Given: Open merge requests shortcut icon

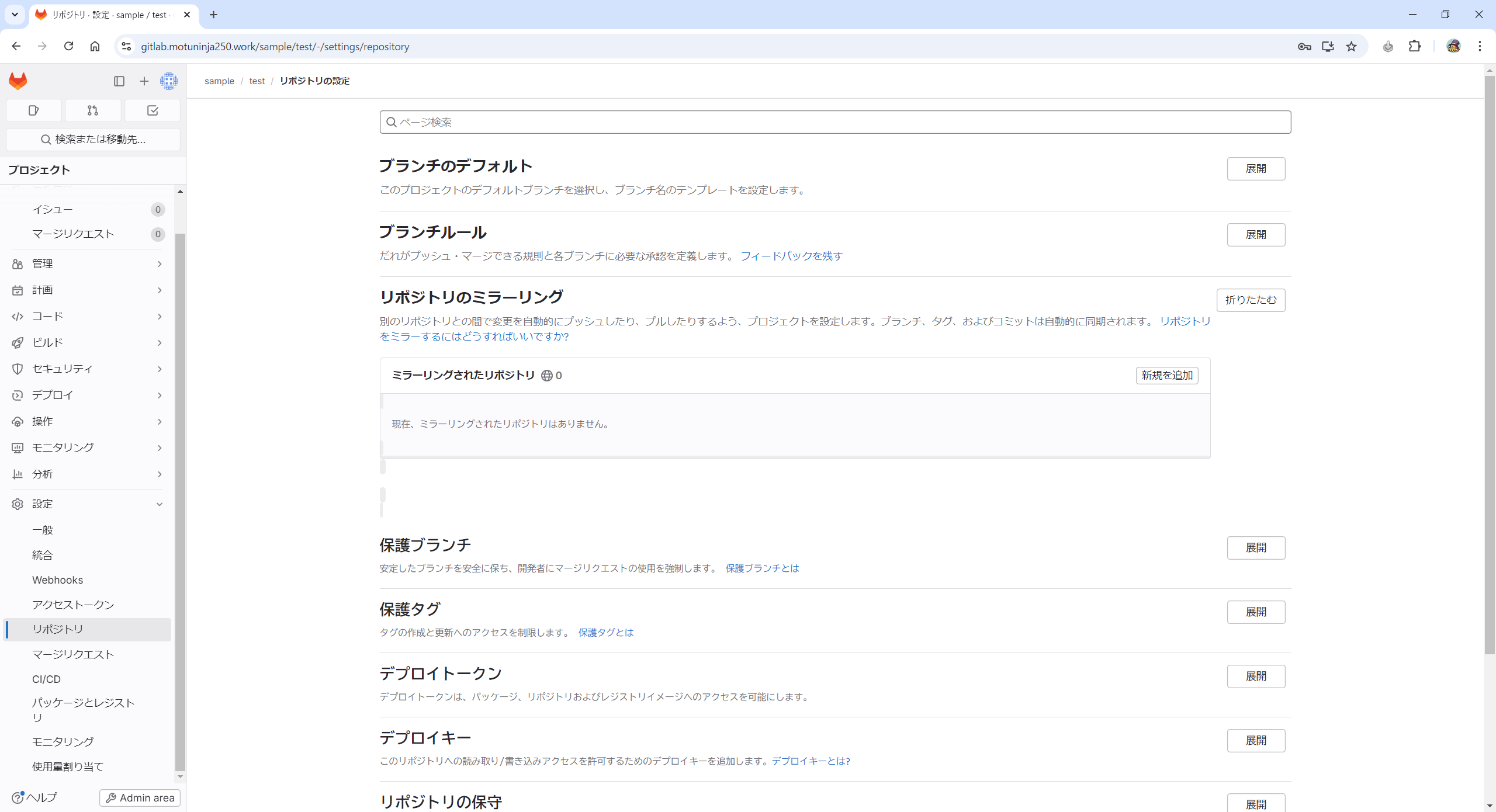Looking at the screenshot, I should pyautogui.click(x=93, y=110).
